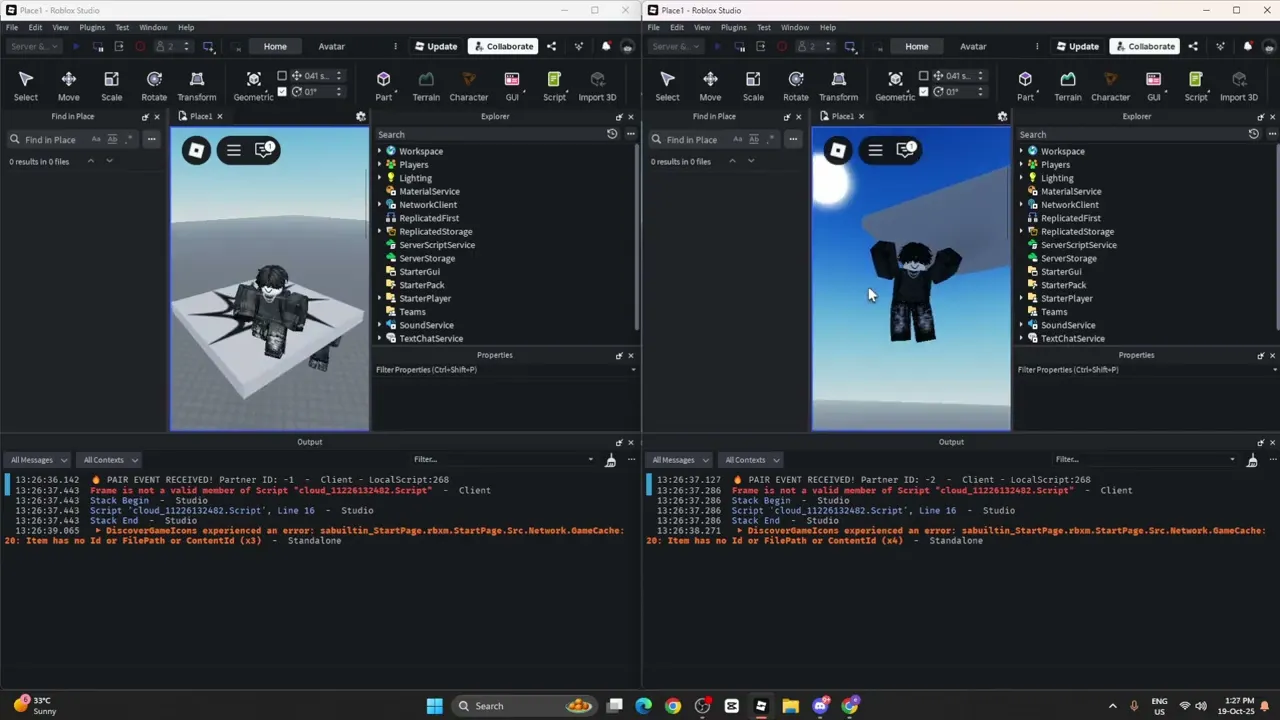This screenshot has height=720, width=1280.
Task: Toggle rotation snapping checkbox in left window
Action: (282, 92)
